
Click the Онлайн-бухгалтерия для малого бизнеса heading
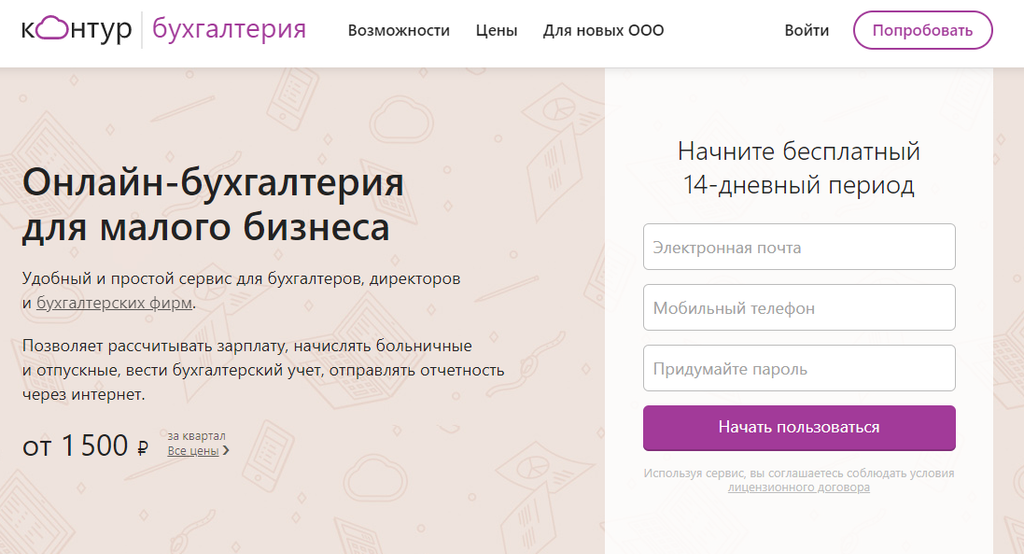[213, 204]
